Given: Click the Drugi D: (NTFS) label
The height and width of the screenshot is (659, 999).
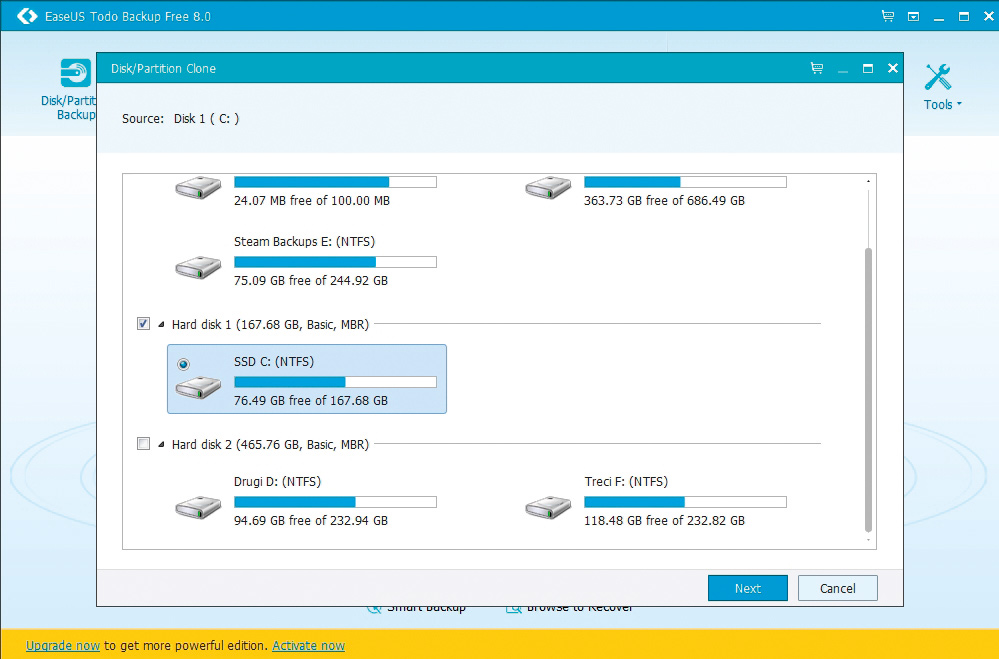Looking at the screenshot, I should (x=277, y=482).
